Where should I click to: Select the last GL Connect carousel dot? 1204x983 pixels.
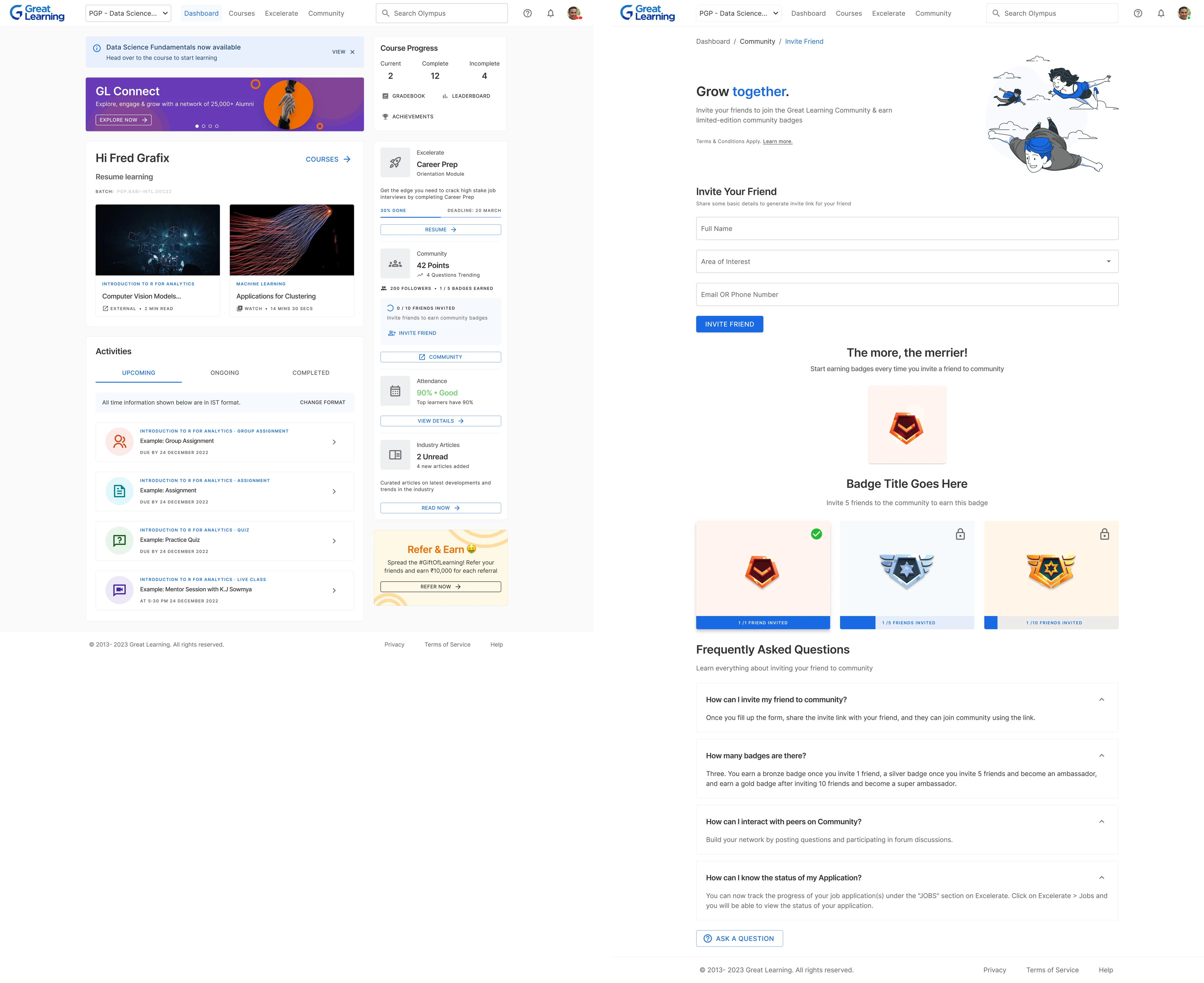(x=217, y=126)
